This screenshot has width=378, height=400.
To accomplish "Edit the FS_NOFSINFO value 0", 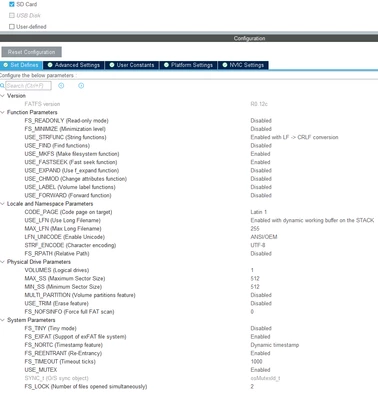I will (x=252, y=312).
